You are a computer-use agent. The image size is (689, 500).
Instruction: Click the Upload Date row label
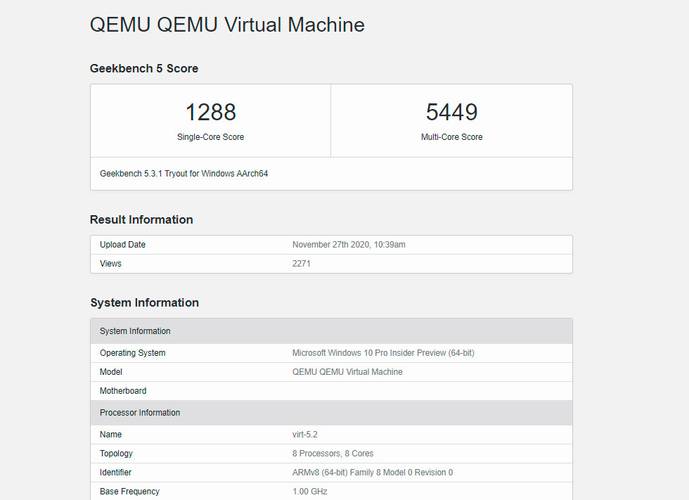click(122, 245)
